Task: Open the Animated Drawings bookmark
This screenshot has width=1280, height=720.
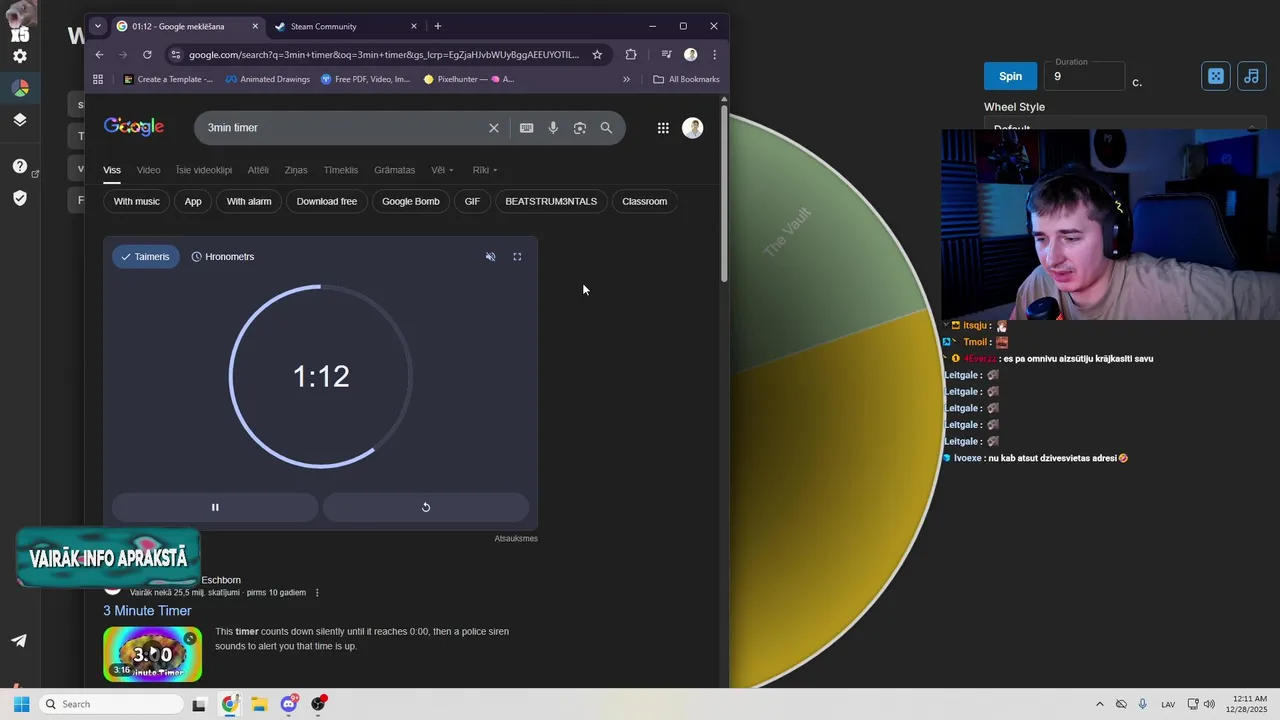Action: (268, 79)
